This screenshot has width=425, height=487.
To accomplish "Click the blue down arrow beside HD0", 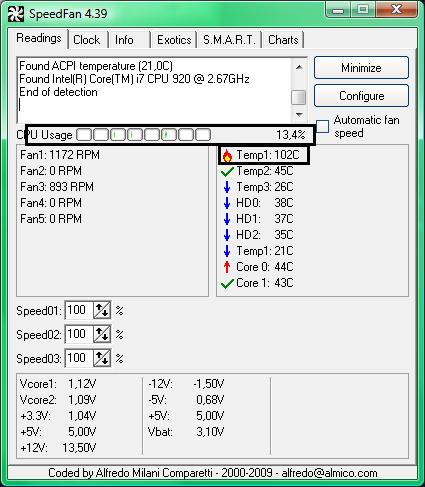I will click(227, 203).
